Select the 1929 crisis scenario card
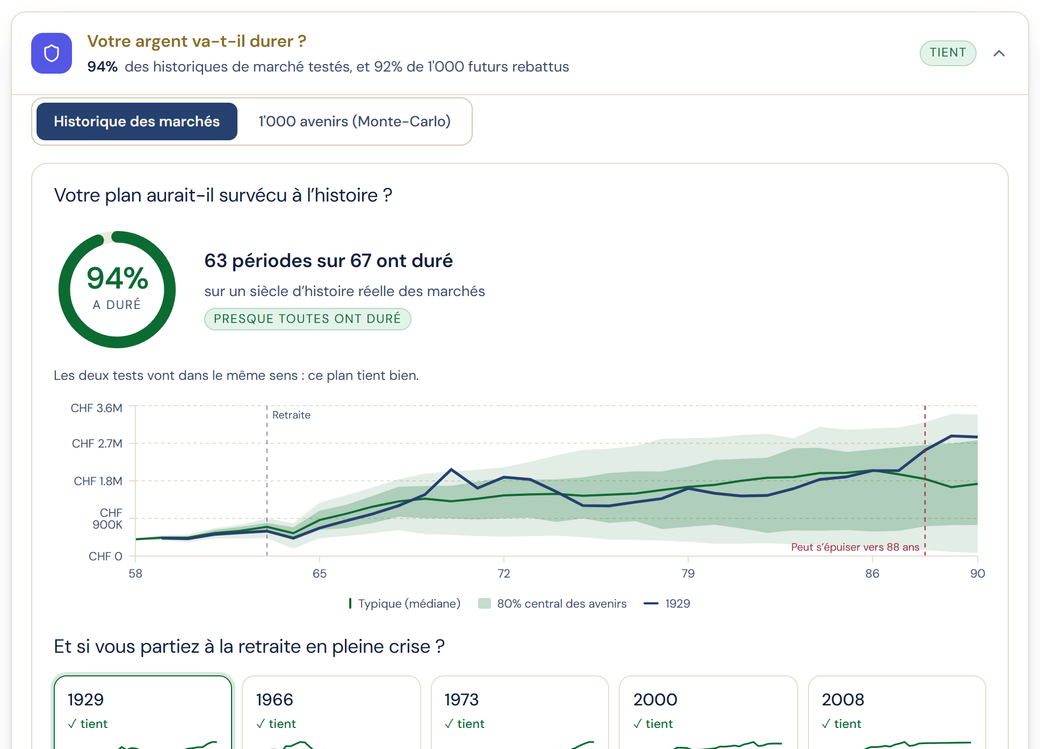Viewport: 1040px width, 749px height. 143,713
